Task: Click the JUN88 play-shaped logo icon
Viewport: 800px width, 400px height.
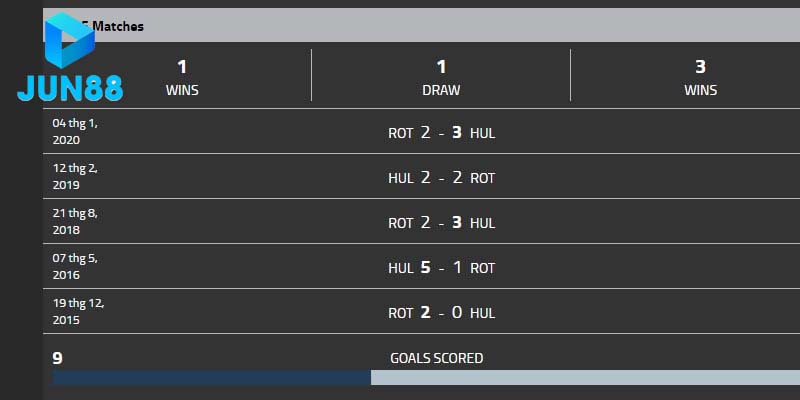Action: pos(69,44)
